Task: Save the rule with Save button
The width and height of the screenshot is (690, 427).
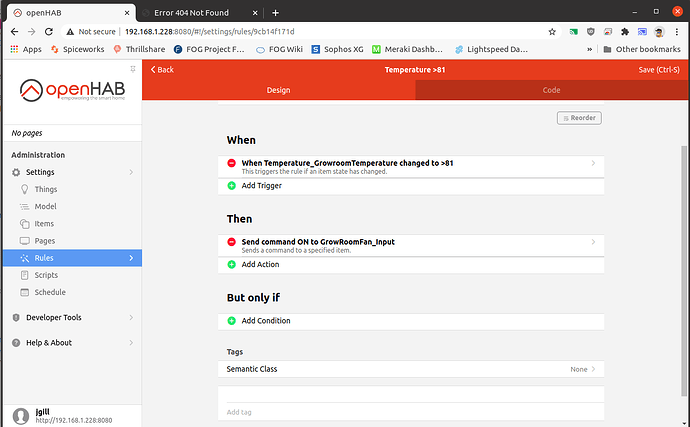Action: 659,69
